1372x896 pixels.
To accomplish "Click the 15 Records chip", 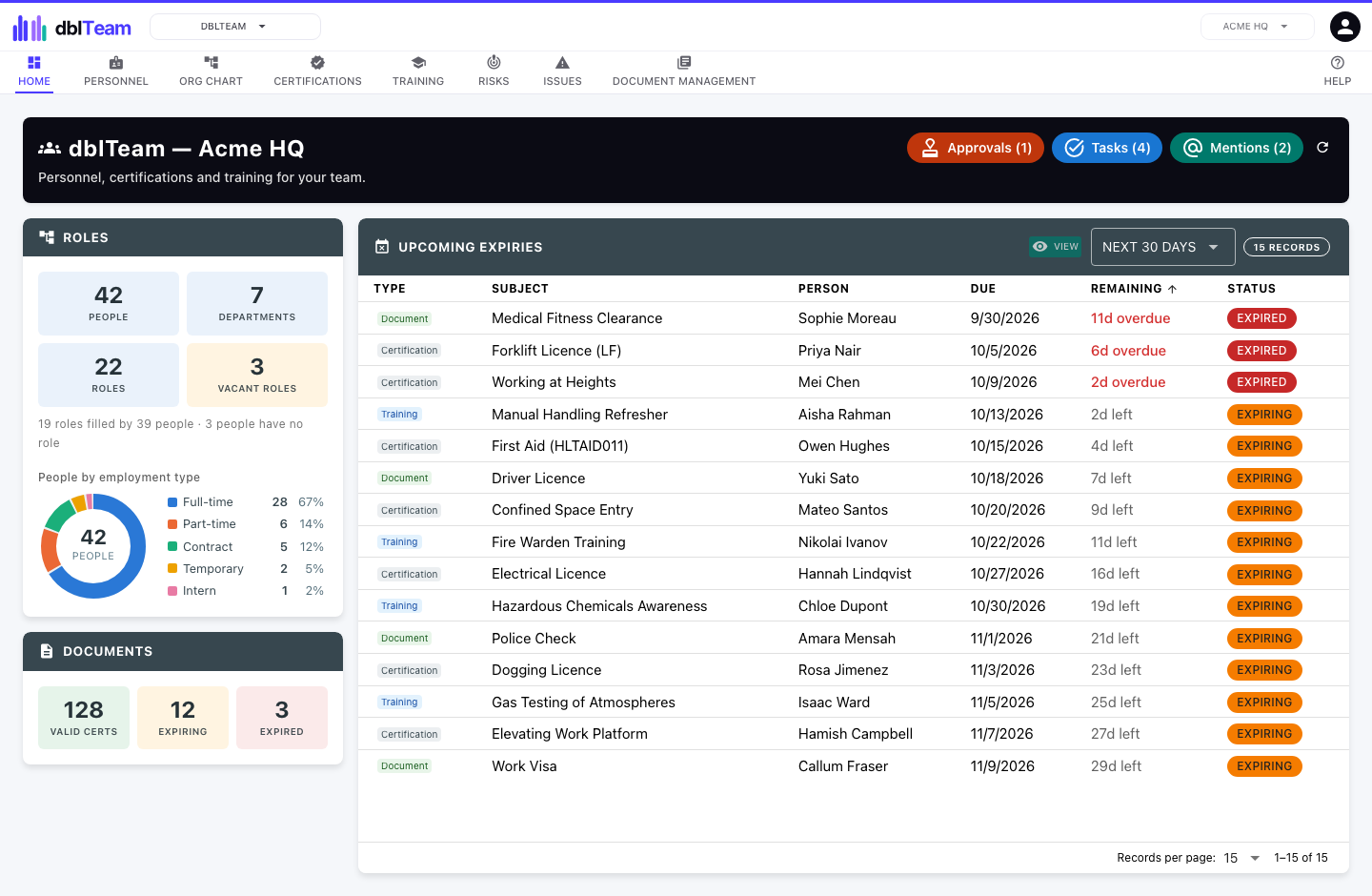I will point(1286,247).
